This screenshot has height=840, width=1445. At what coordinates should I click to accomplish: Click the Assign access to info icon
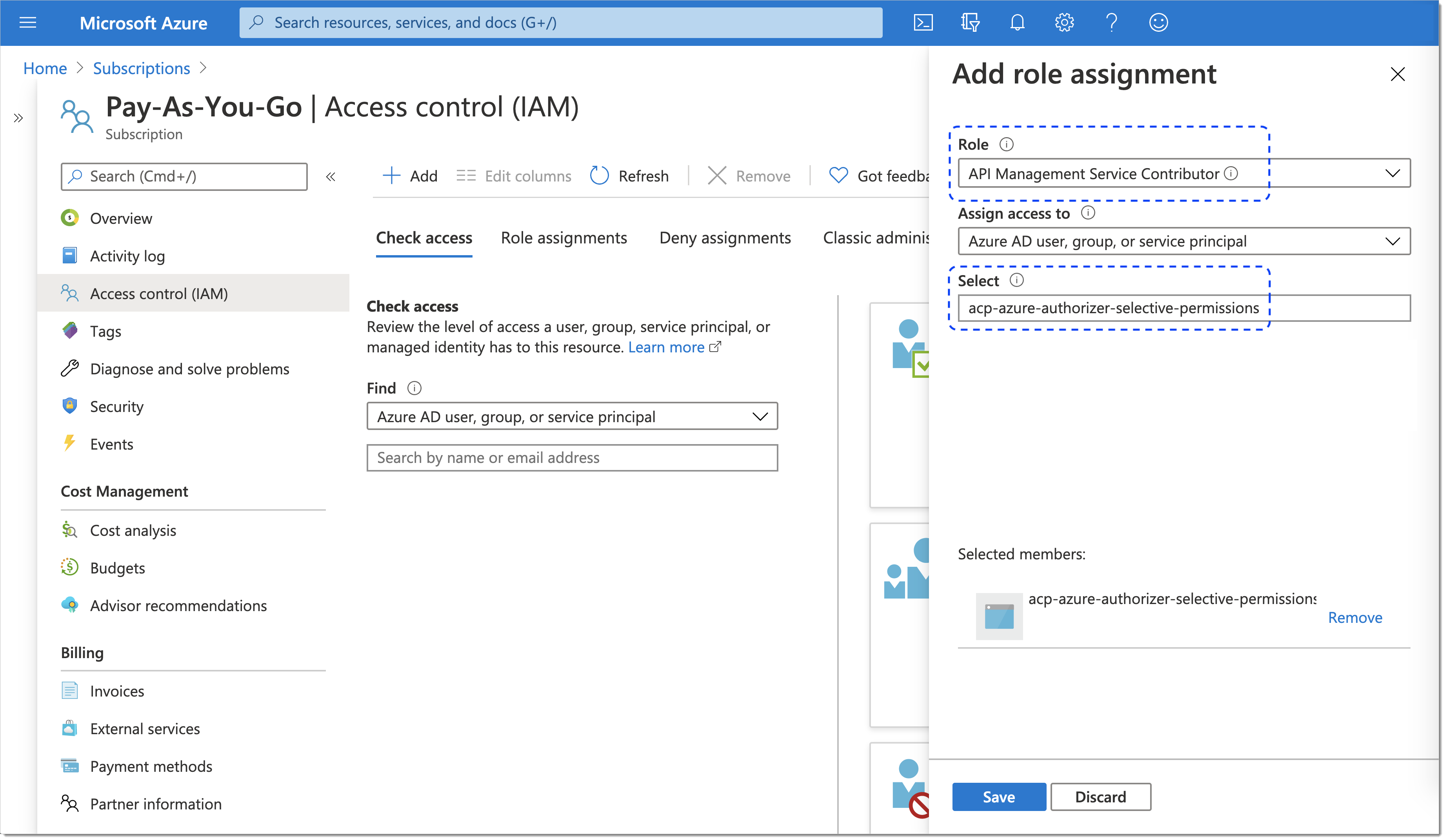(1088, 213)
